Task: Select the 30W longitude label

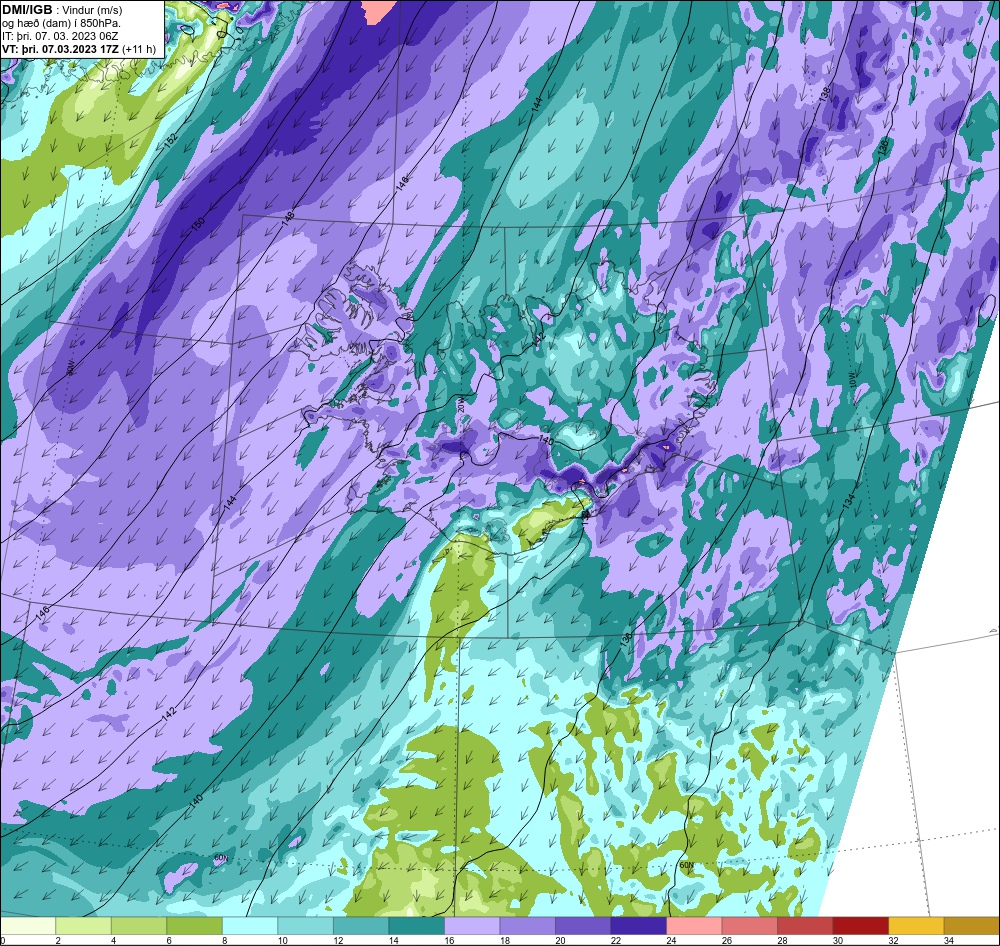Action: [x=70, y=368]
